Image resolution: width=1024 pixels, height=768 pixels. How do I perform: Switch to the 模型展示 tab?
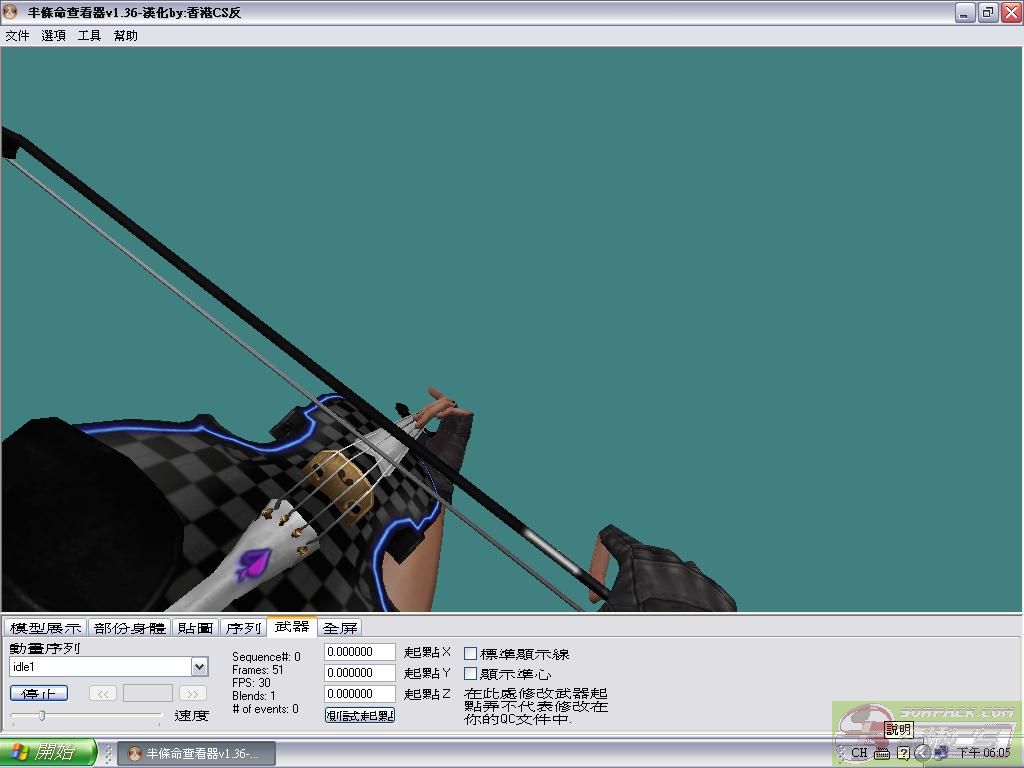(46, 628)
